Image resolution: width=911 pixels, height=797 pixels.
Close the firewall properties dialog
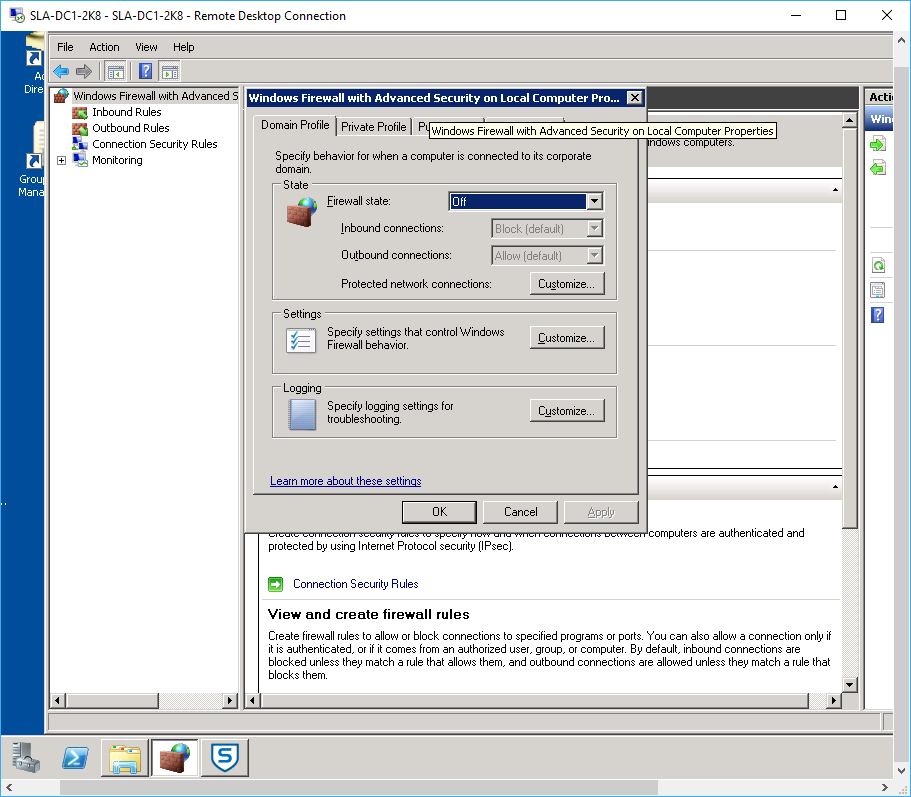pyautogui.click(x=634, y=98)
